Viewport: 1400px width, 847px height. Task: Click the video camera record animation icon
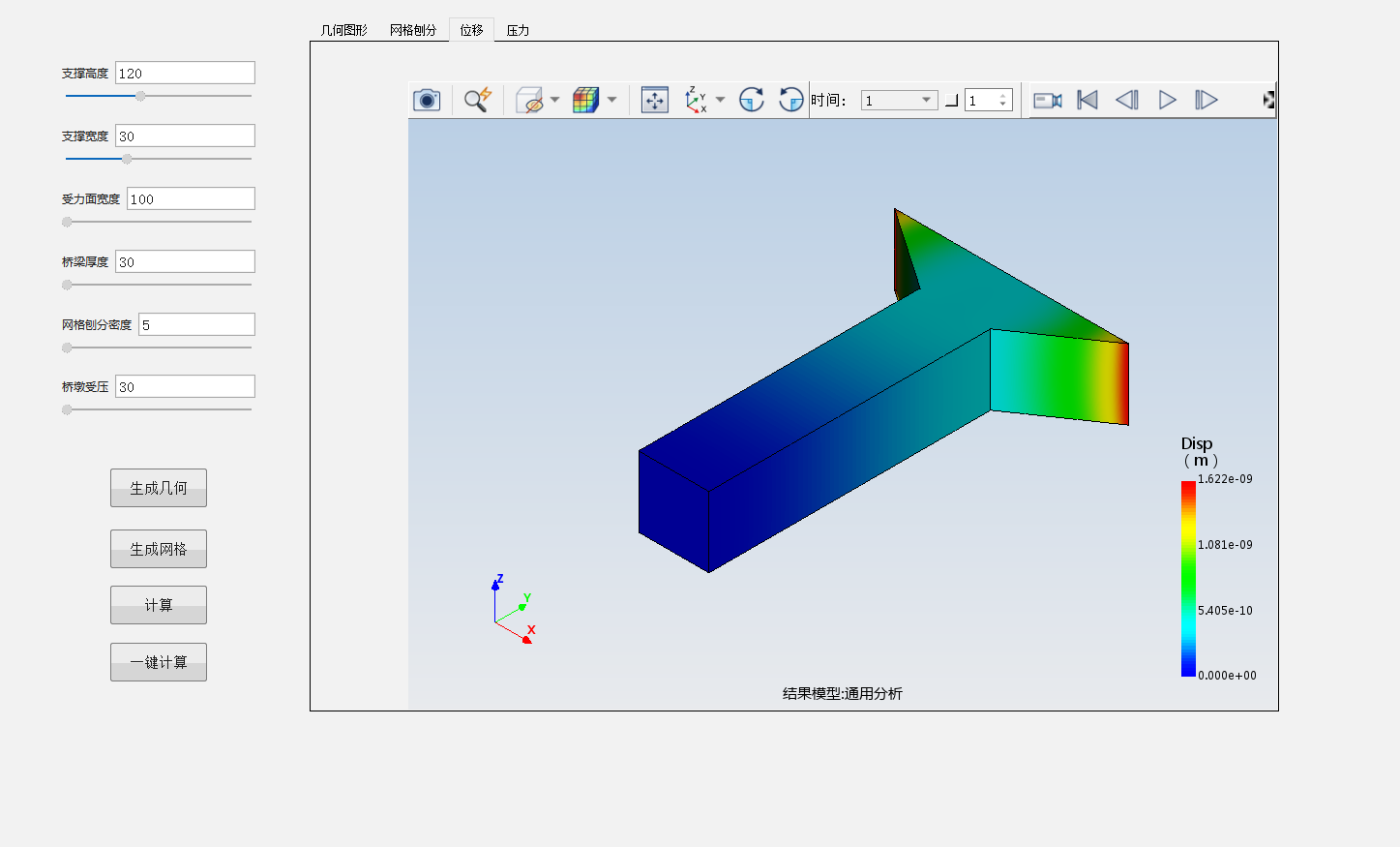pos(1048,100)
